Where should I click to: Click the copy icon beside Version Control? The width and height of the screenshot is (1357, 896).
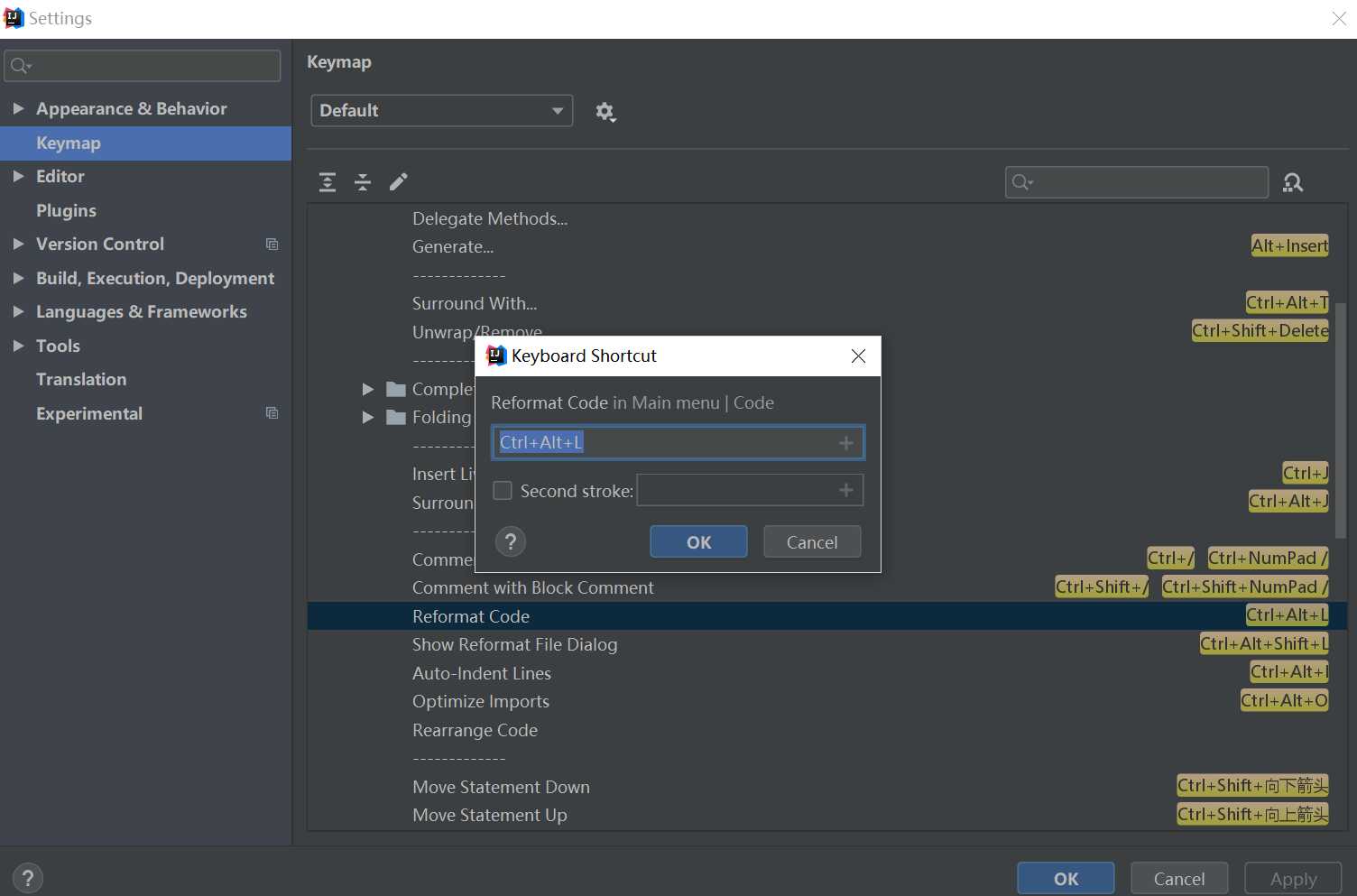272,245
